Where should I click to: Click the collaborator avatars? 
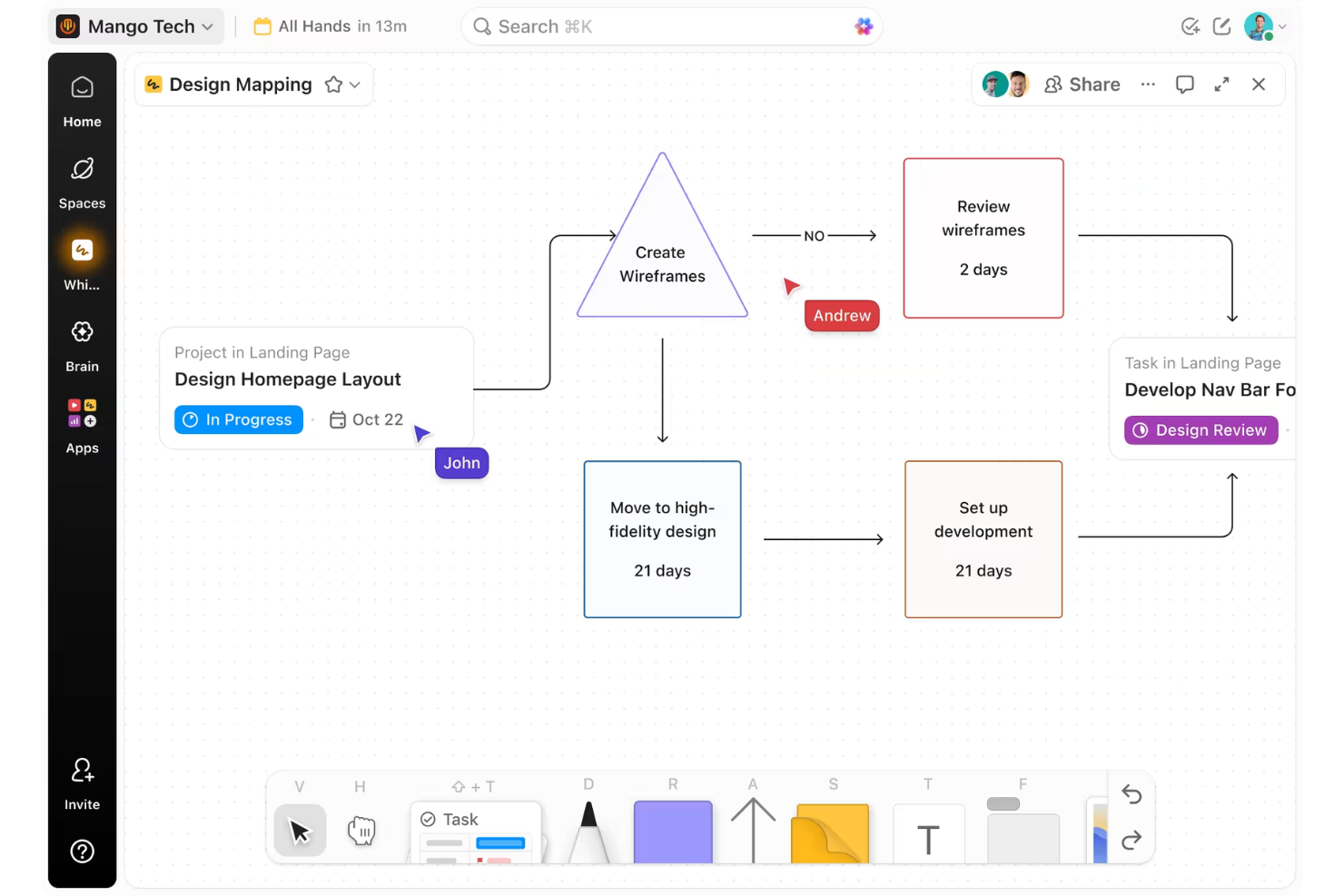click(x=1005, y=84)
